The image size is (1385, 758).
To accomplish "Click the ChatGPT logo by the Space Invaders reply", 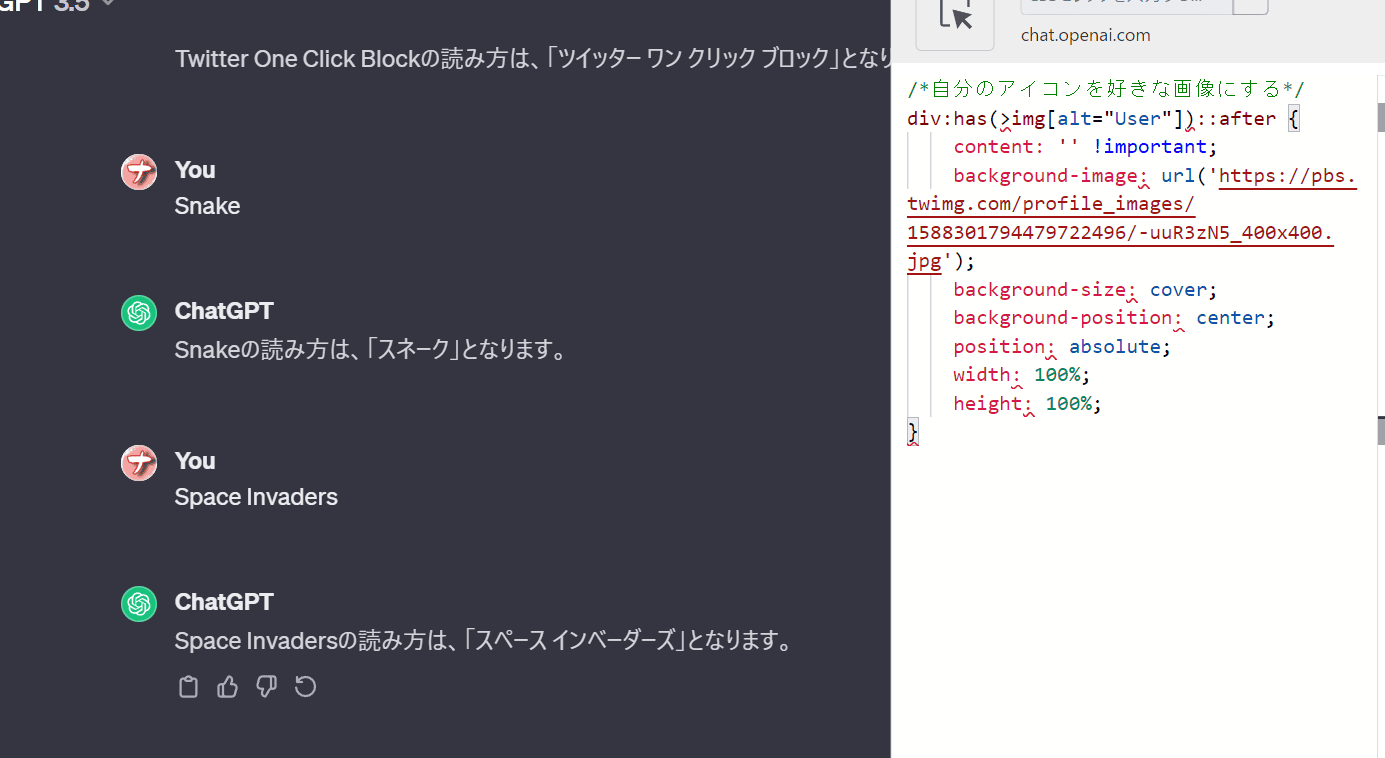I will 138,604.
